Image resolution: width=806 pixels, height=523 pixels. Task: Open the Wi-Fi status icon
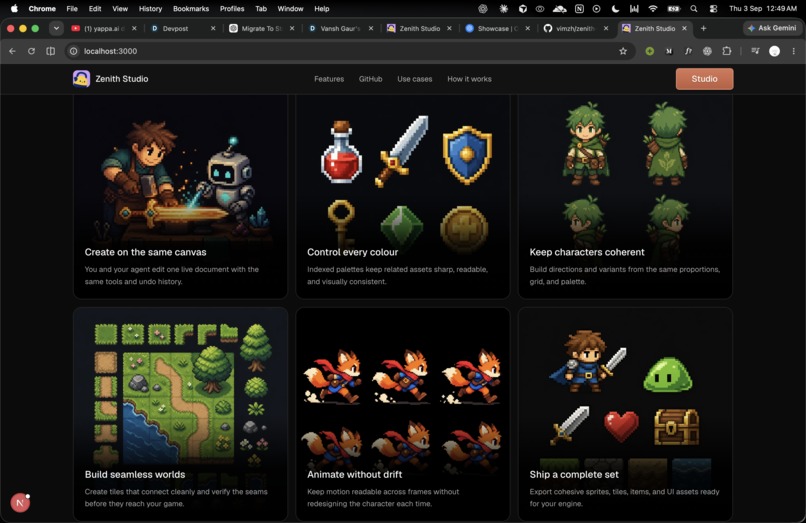coord(653,9)
